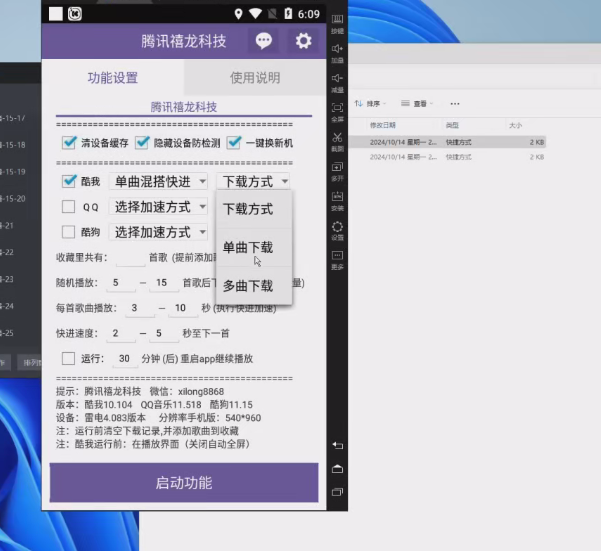Click the 6:09 clock in status bar

309,15
